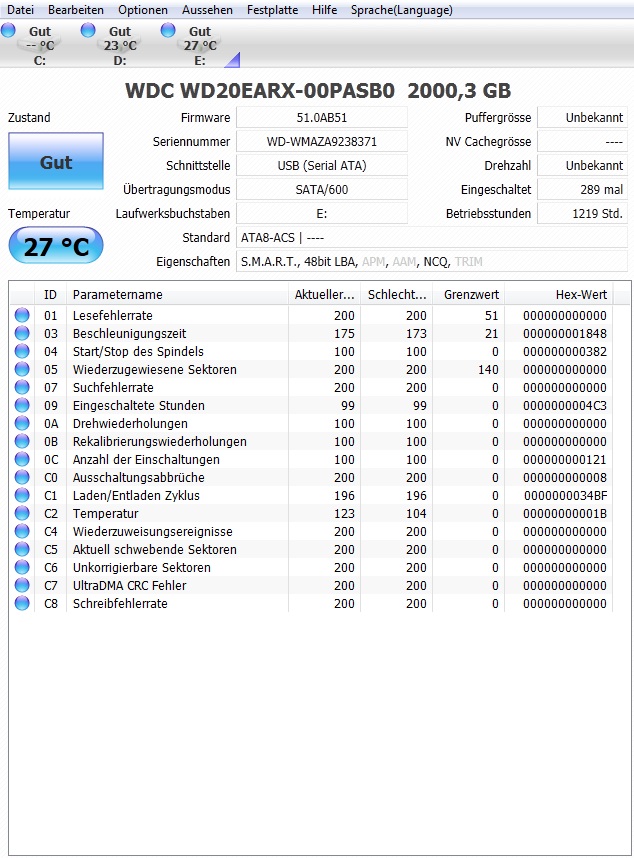Click status icon of Rekalibrierungswiederholungen row
The image size is (634, 858).
(x=22, y=441)
